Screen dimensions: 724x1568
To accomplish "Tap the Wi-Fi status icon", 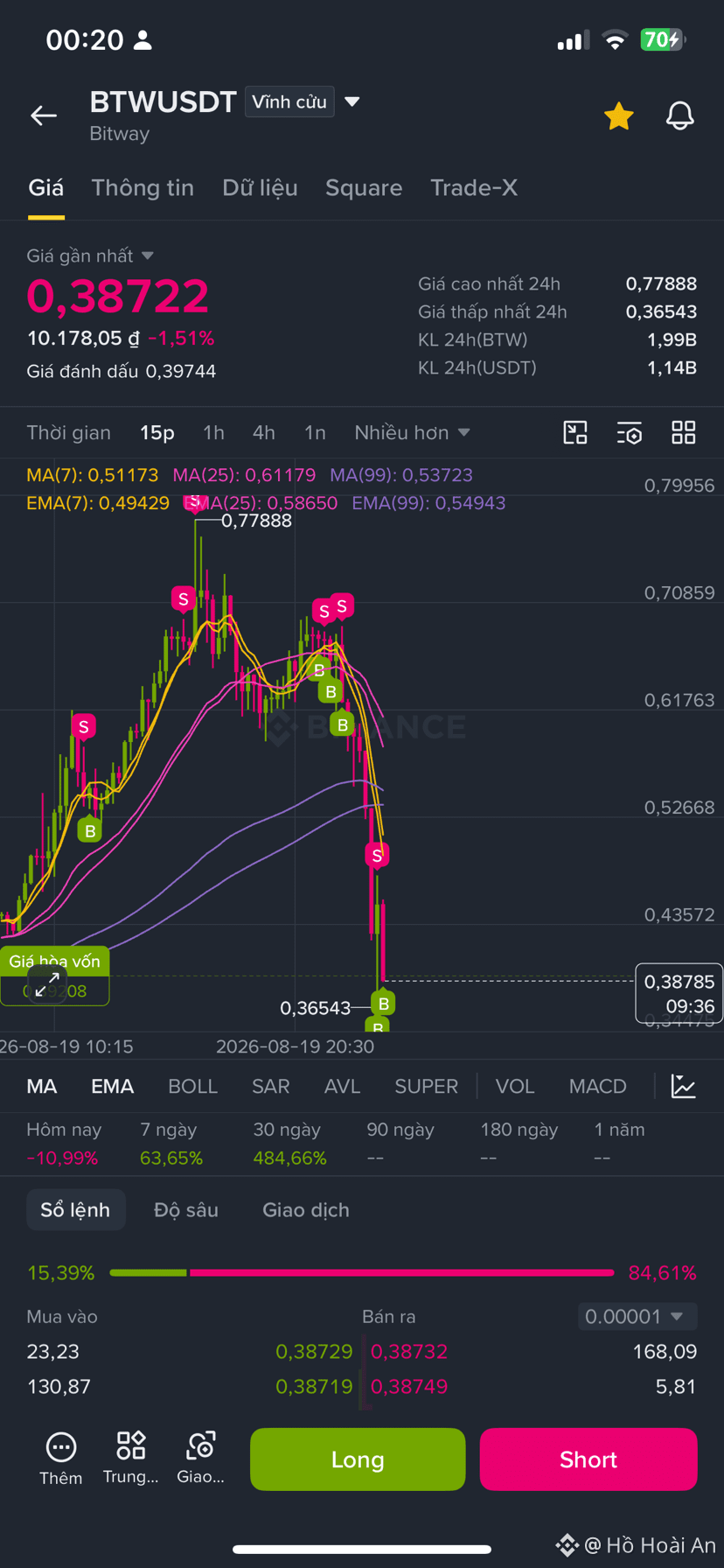I will coord(616,40).
